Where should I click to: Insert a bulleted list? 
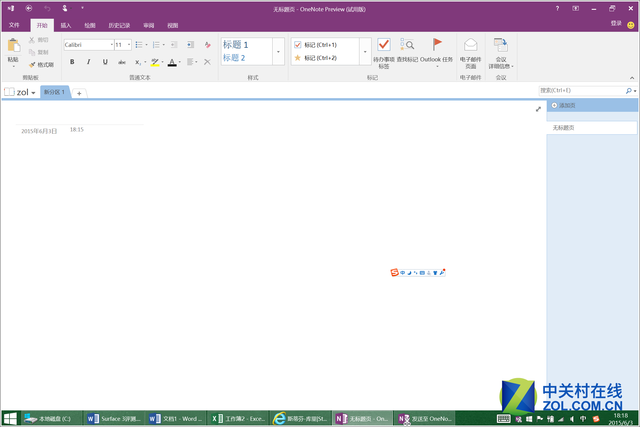(139, 44)
